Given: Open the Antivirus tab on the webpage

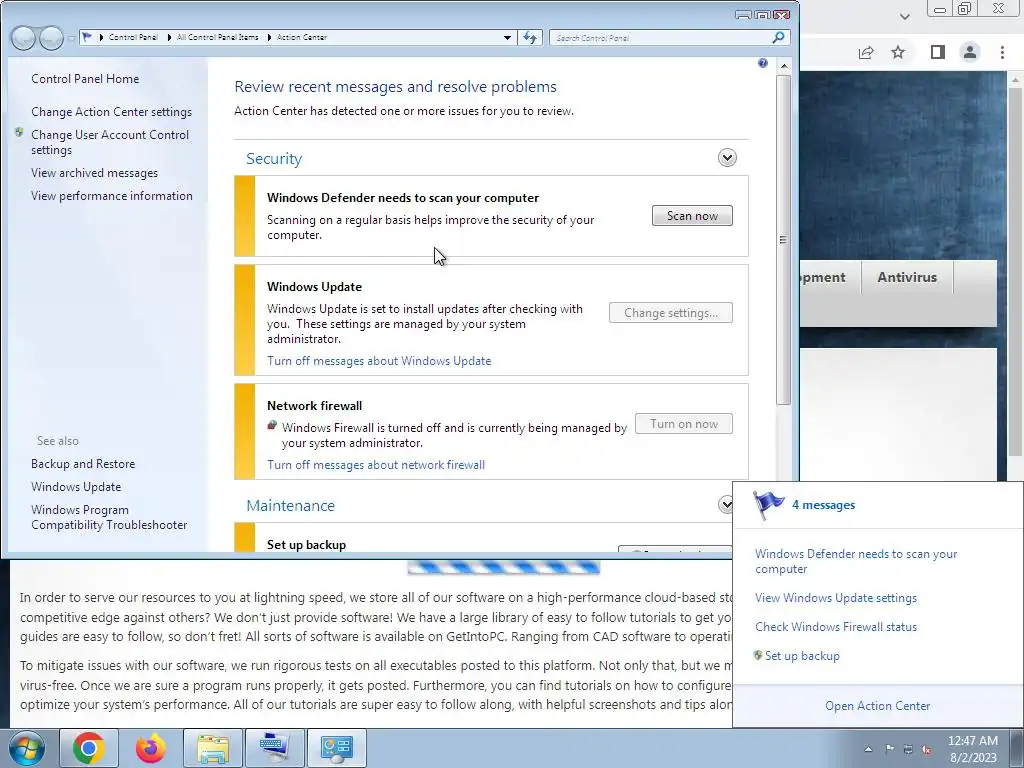Looking at the screenshot, I should point(907,277).
